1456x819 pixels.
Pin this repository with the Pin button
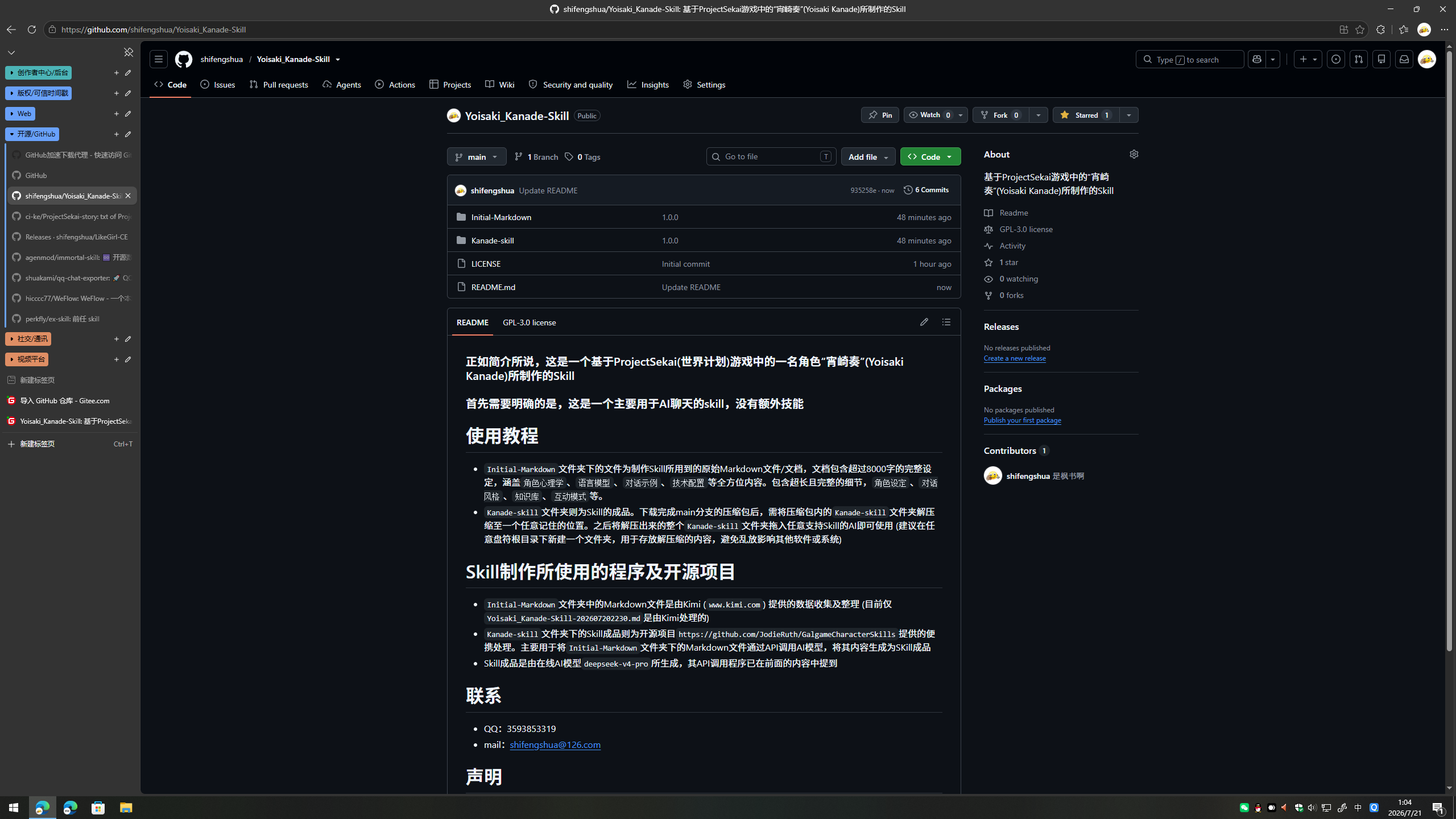(x=880, y=115)
